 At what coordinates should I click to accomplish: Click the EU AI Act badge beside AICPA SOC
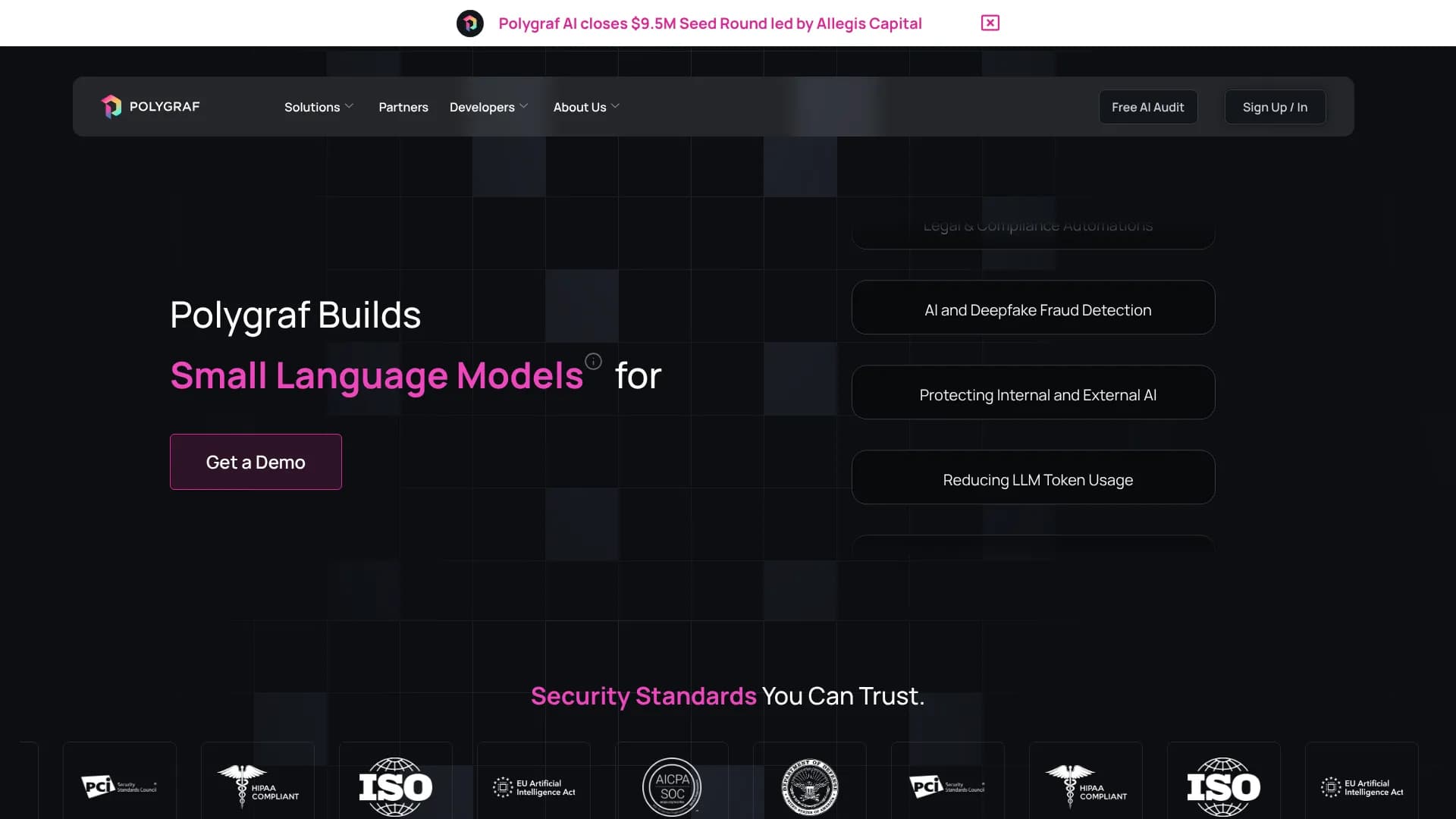[534, 786]
